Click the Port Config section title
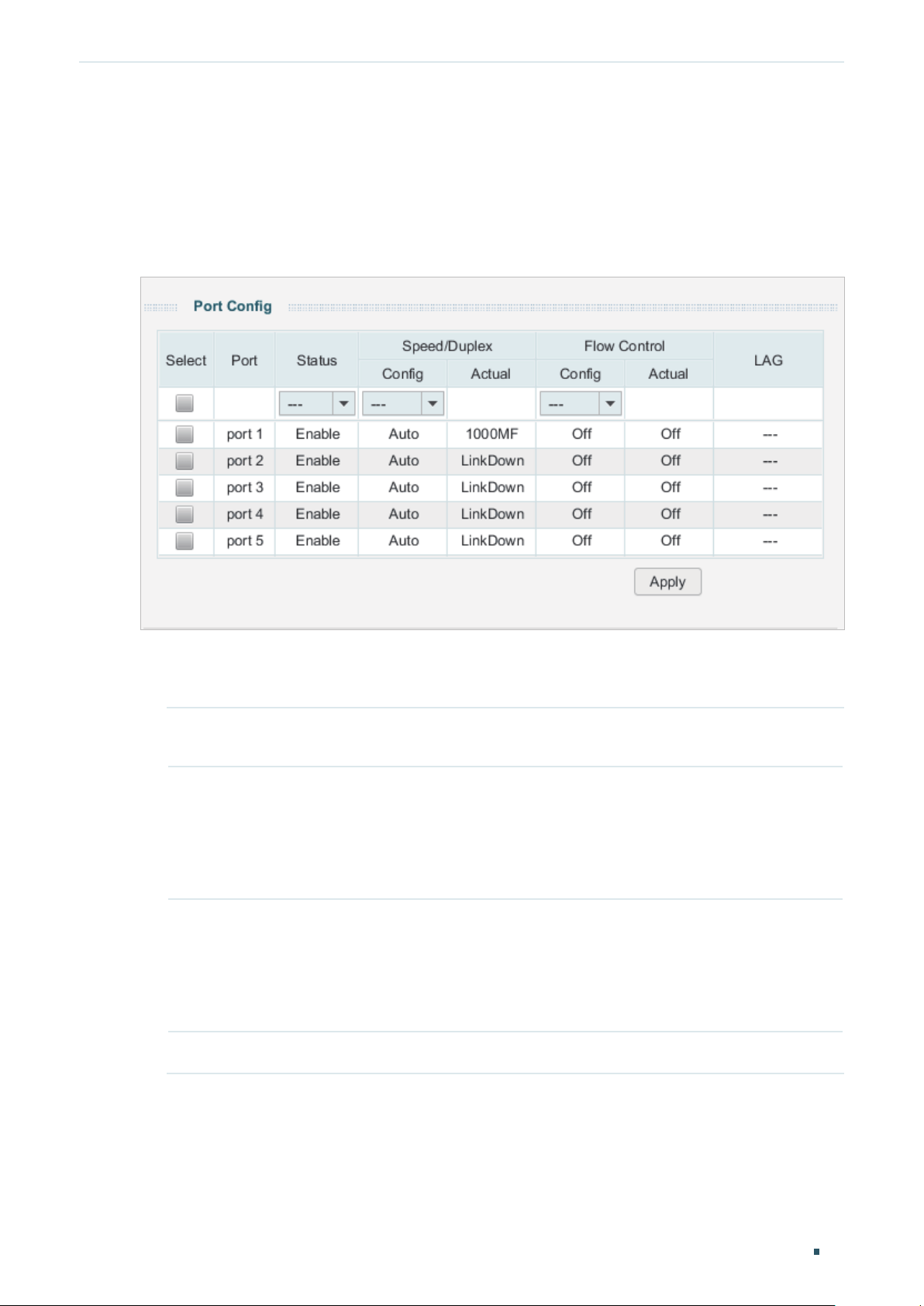 pos(233,306)
